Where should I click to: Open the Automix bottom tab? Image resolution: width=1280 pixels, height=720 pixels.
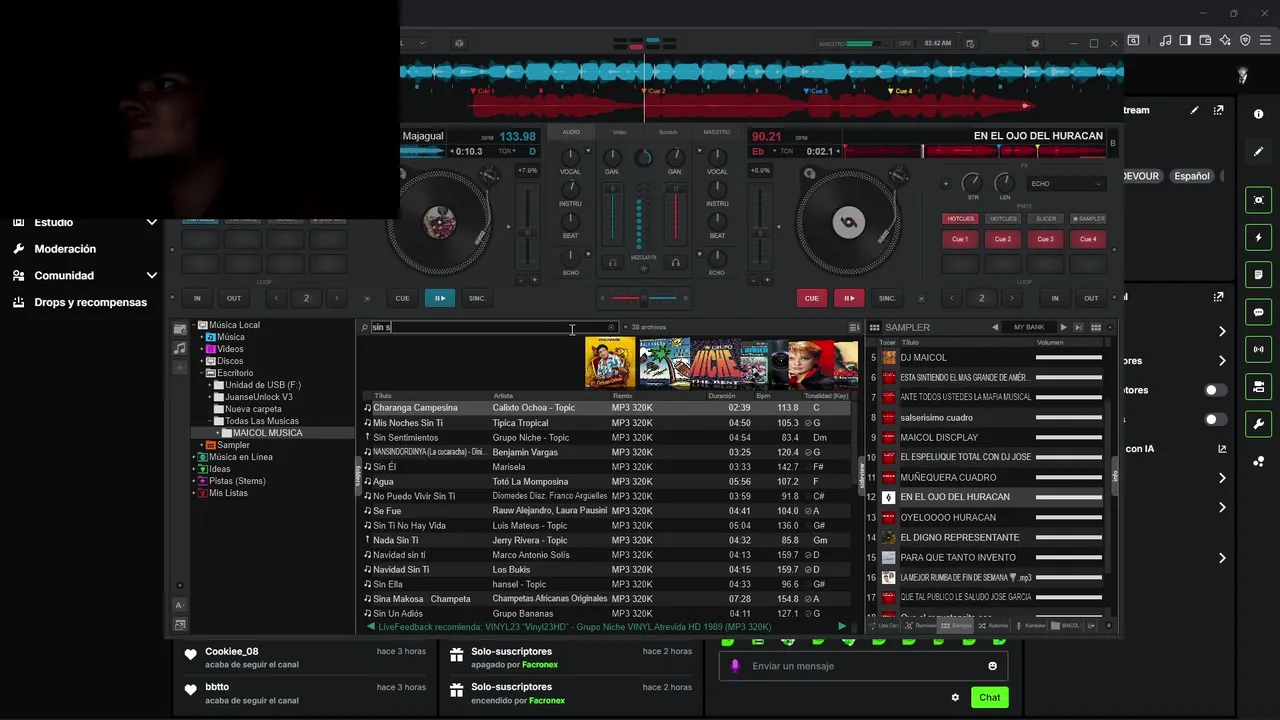(994, 625)
